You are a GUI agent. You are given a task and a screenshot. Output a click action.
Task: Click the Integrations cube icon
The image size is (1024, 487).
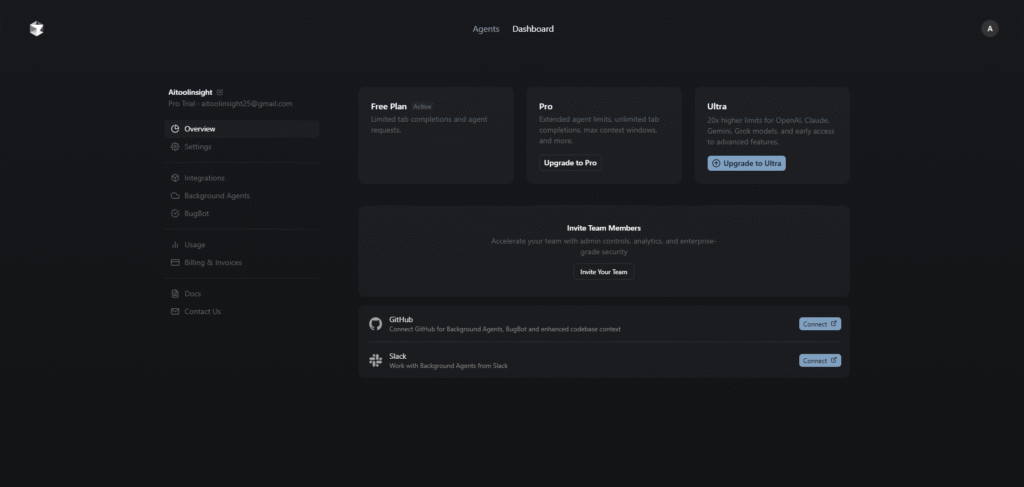point(175,178)
